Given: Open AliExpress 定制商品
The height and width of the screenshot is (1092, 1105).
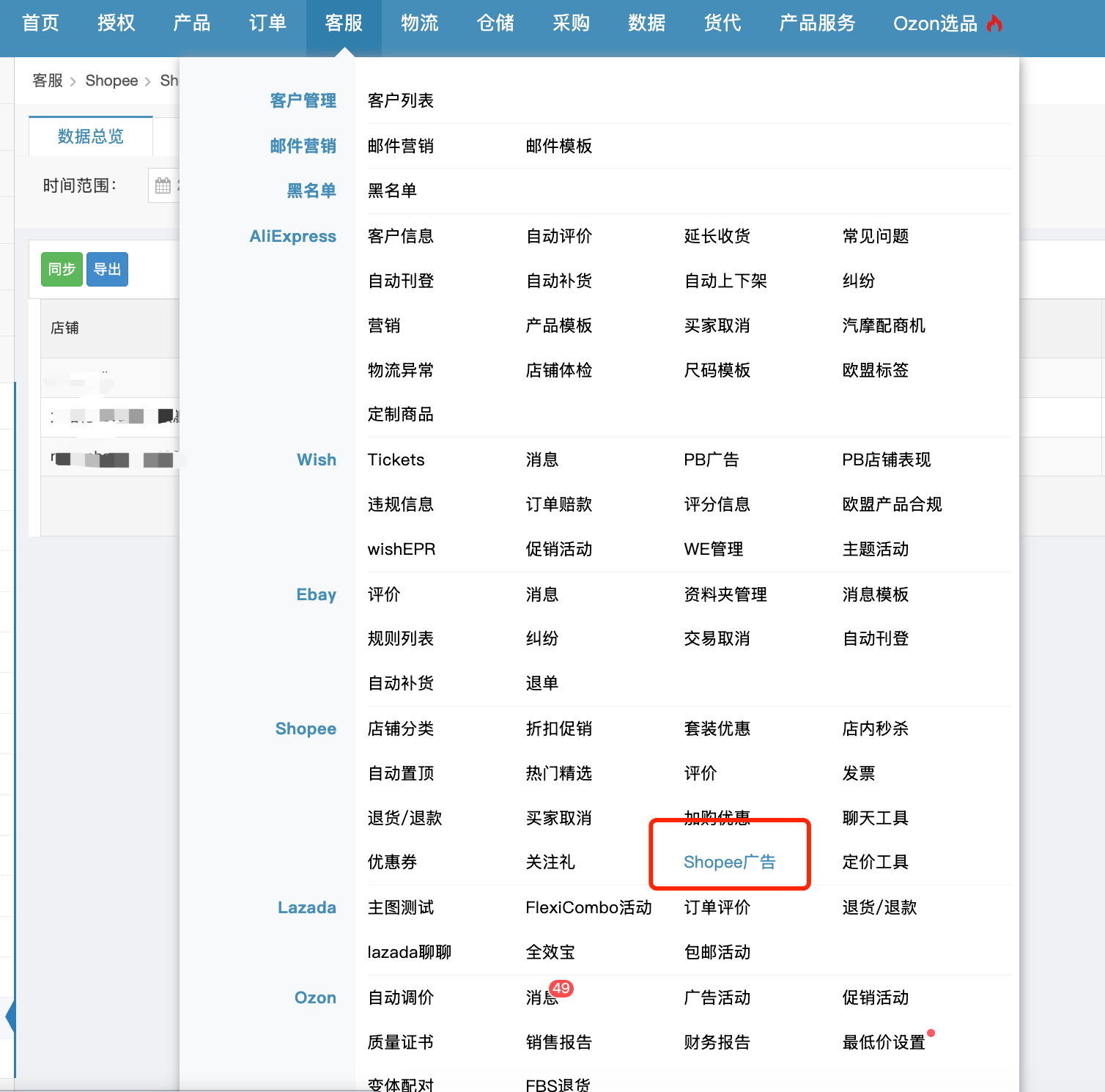Looking at the screenshot, I should (x=401, y=415).
